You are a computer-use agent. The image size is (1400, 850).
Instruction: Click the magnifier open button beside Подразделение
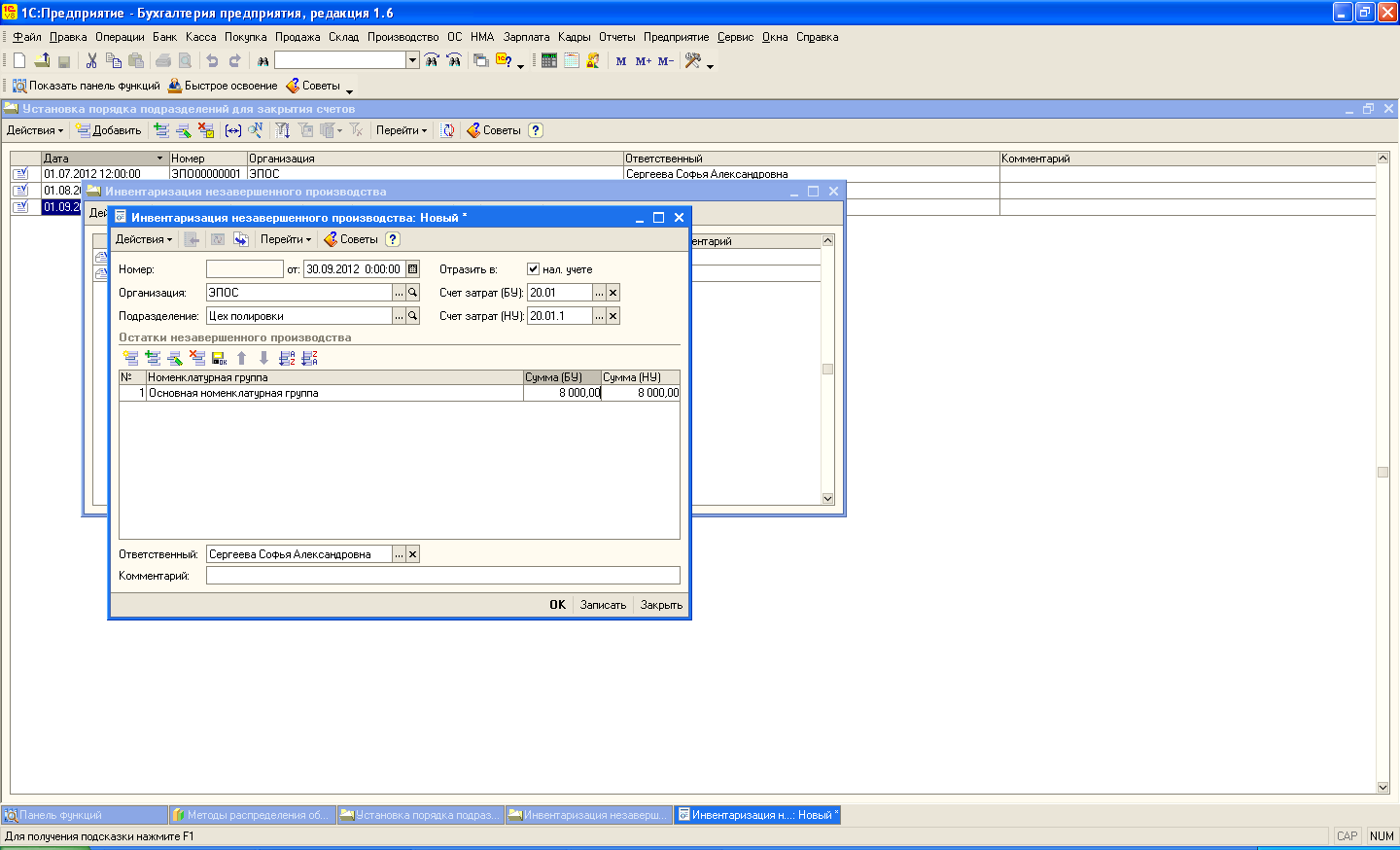pyautogui.click(x=412, y=316)
